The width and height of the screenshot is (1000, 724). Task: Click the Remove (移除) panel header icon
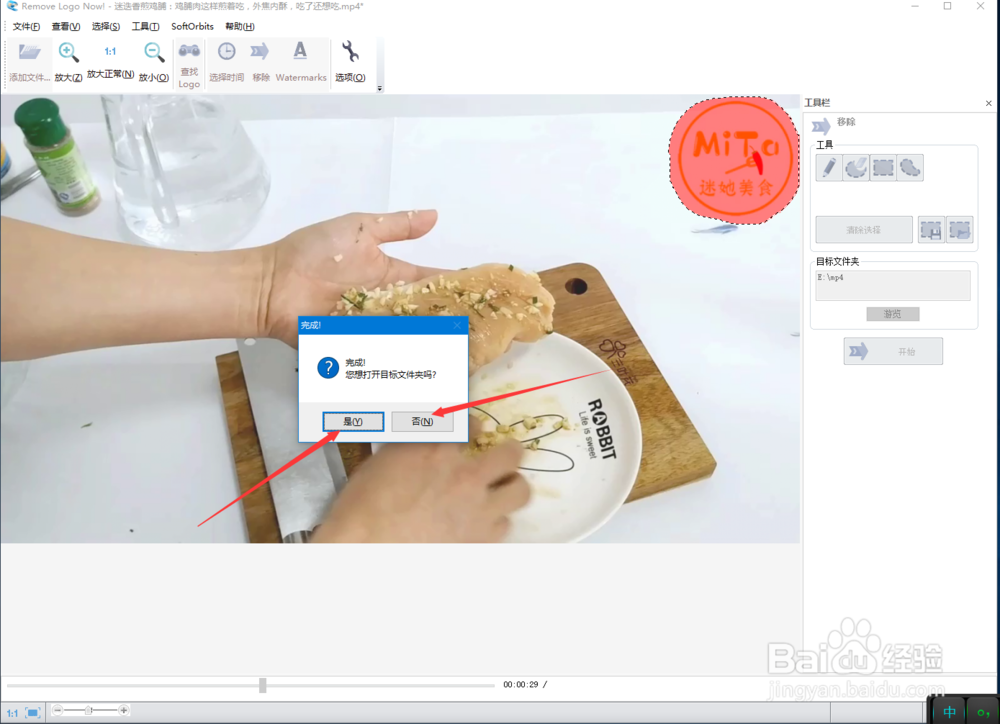click(x=821, y=126)
